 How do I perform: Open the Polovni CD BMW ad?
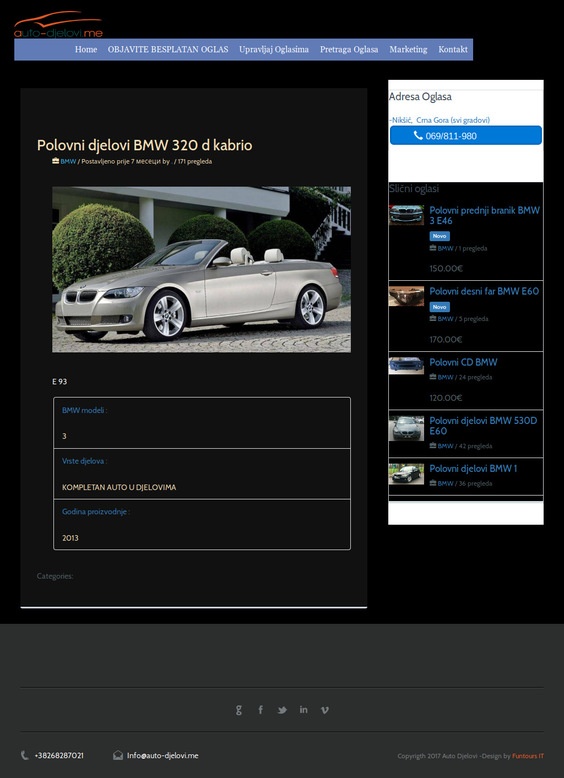pyautogui.click(x=463, y=362)
